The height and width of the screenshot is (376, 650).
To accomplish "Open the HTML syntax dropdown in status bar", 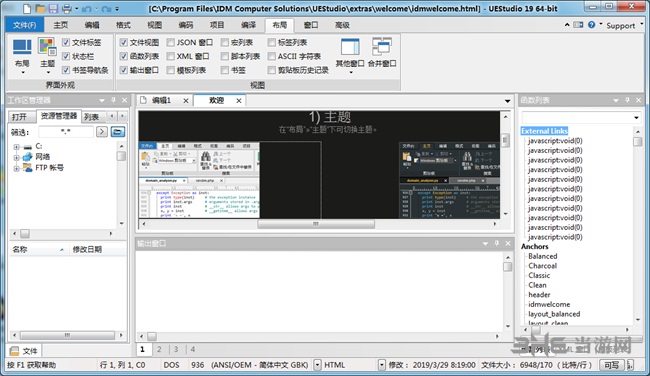I will click(381, 365).
